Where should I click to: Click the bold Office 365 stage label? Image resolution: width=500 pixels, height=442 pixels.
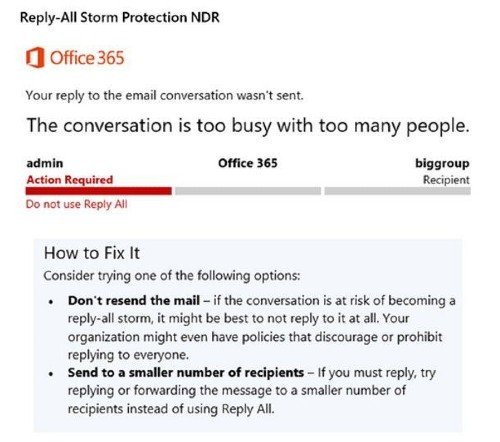tap(248, 163)
